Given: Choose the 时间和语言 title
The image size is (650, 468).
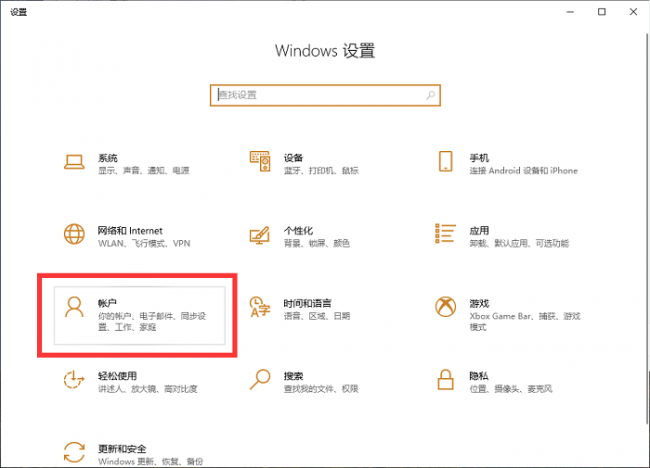Looking at the screenshot, I should click(x=308, y=303).
